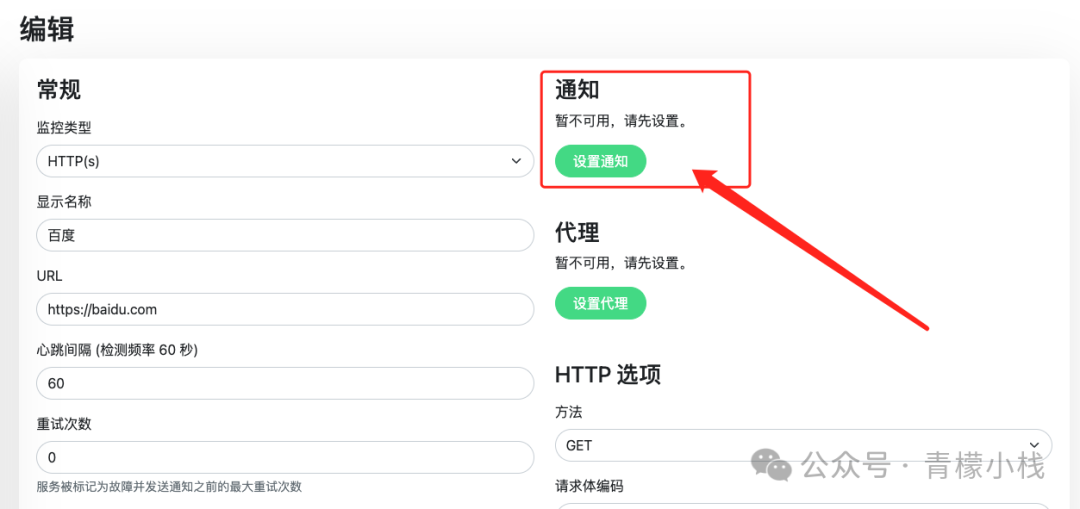Focus the URL field with https://baidu.com
Viewport: 1080px width, 509px height.
285,310
